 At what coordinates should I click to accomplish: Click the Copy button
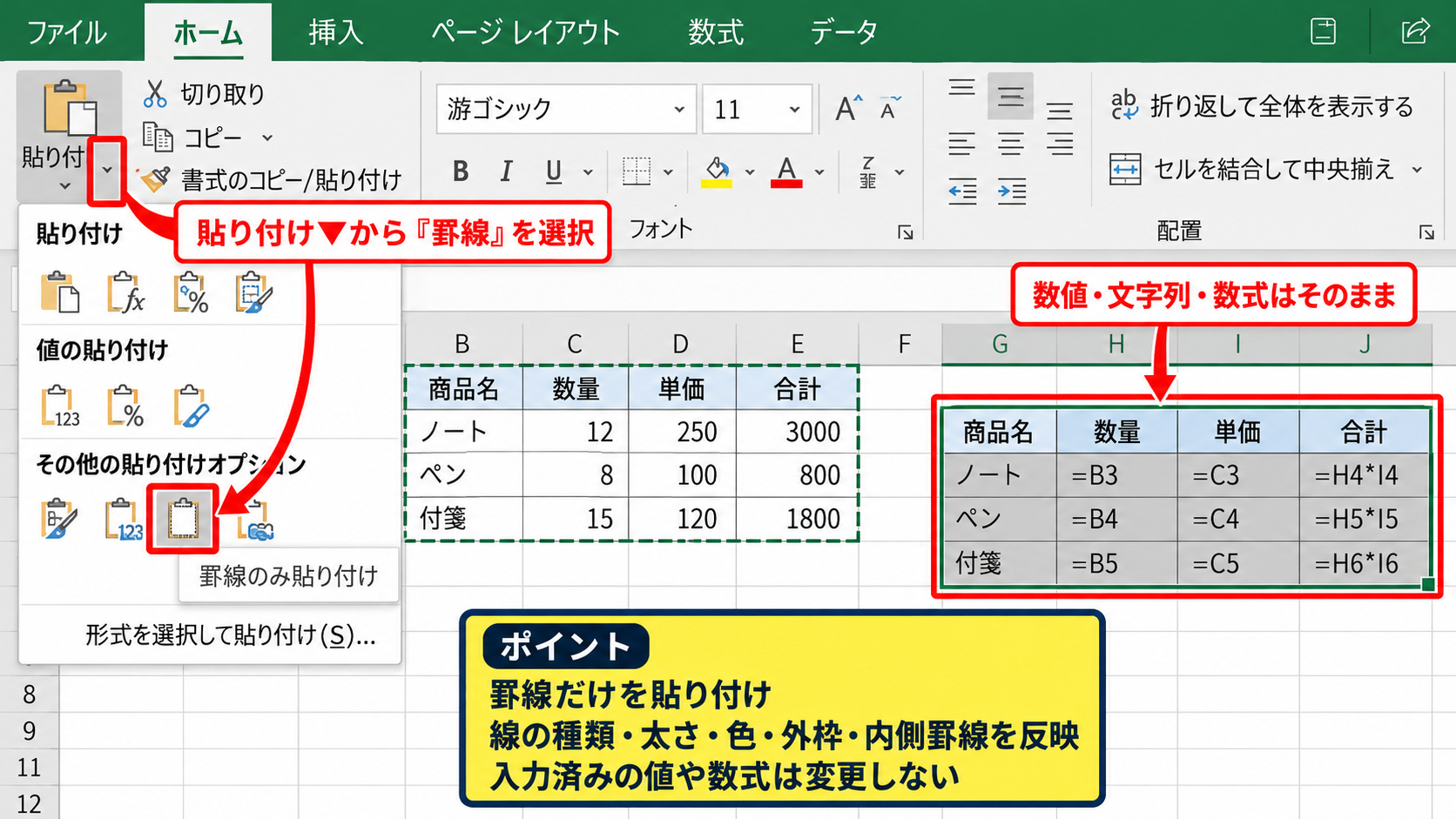coord(193,138)
